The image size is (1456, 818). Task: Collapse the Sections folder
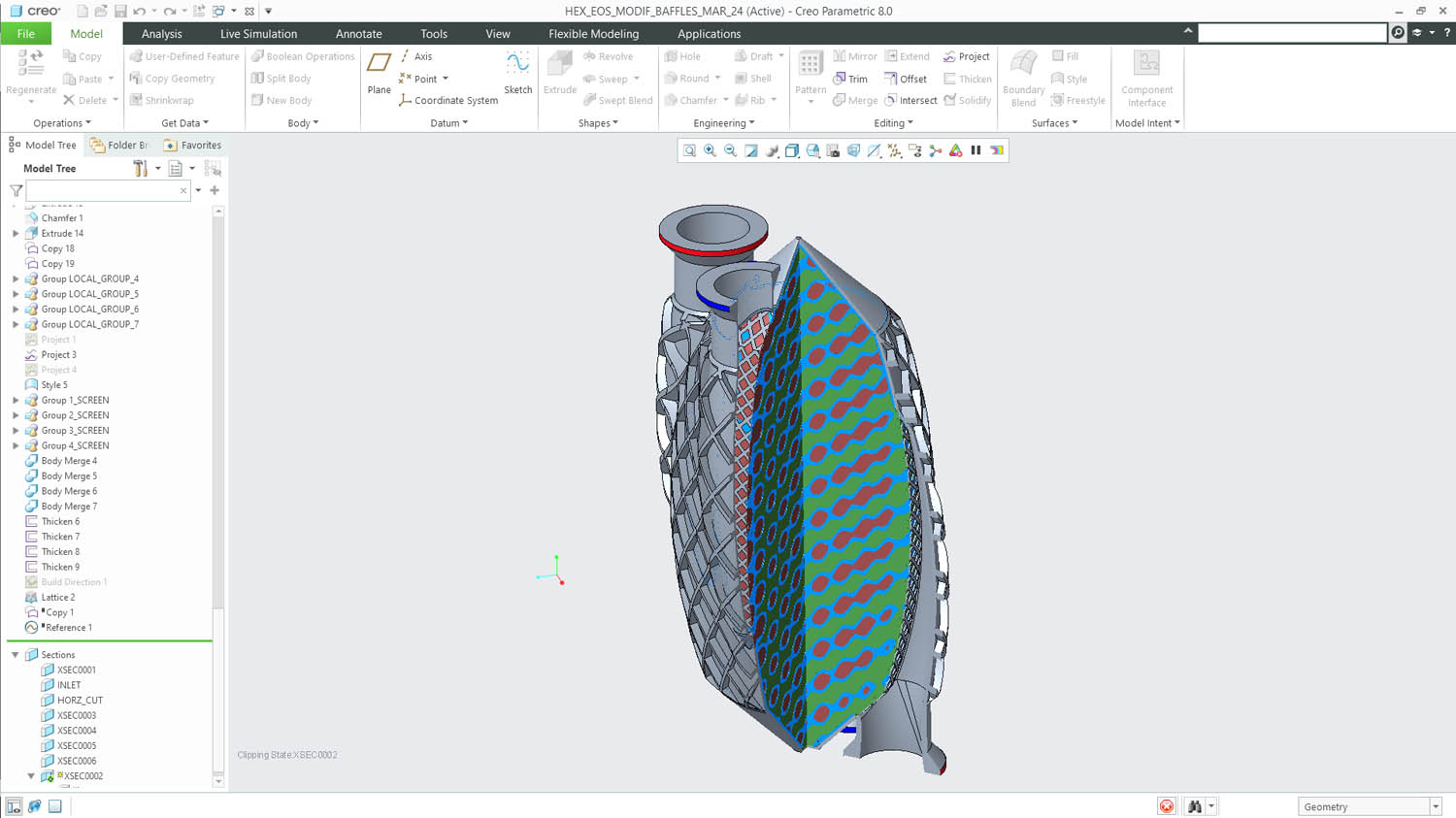[16, 655]
